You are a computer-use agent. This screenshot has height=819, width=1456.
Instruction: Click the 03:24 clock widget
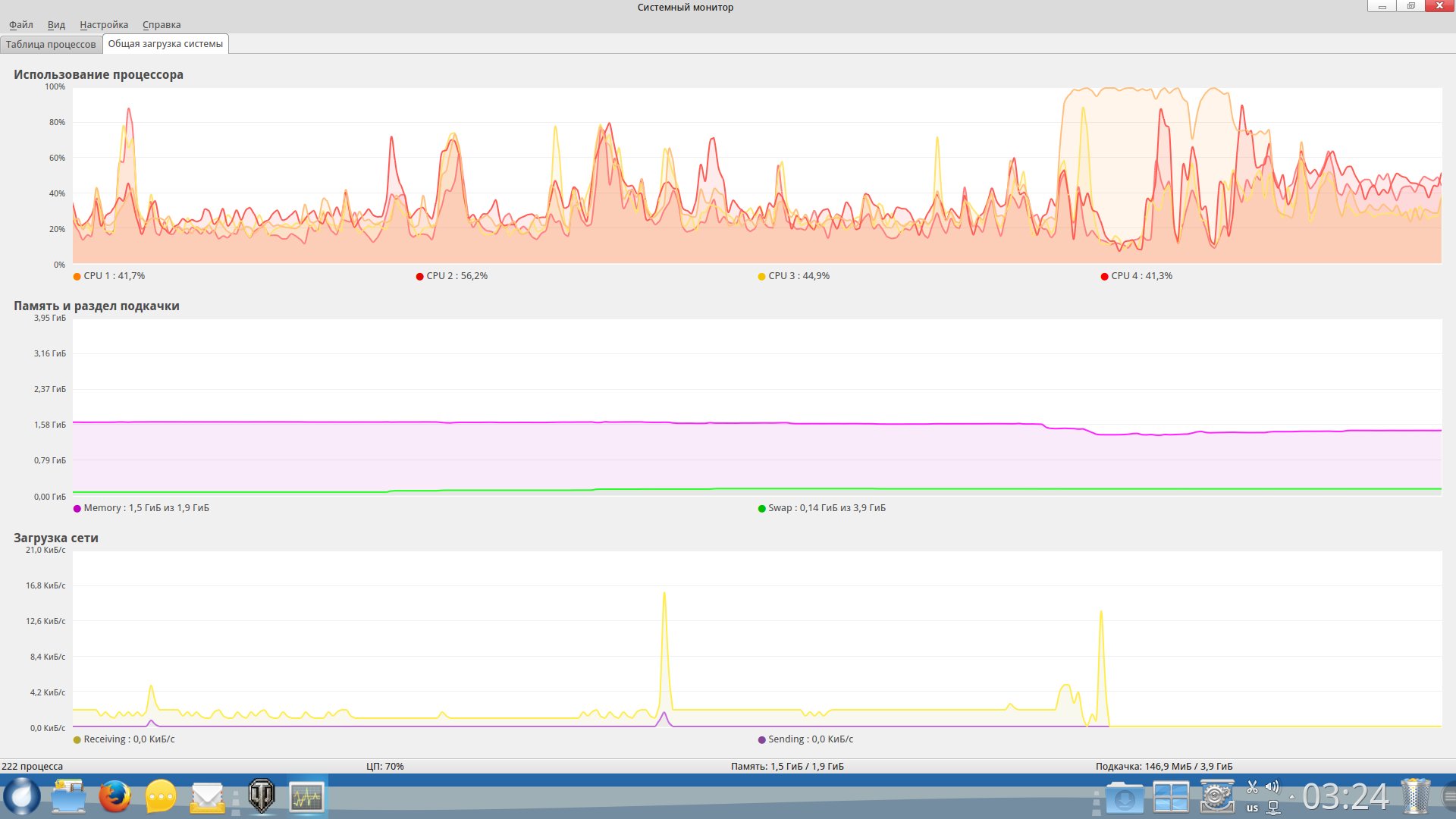pyautogui.click(x=1345, y=797)
